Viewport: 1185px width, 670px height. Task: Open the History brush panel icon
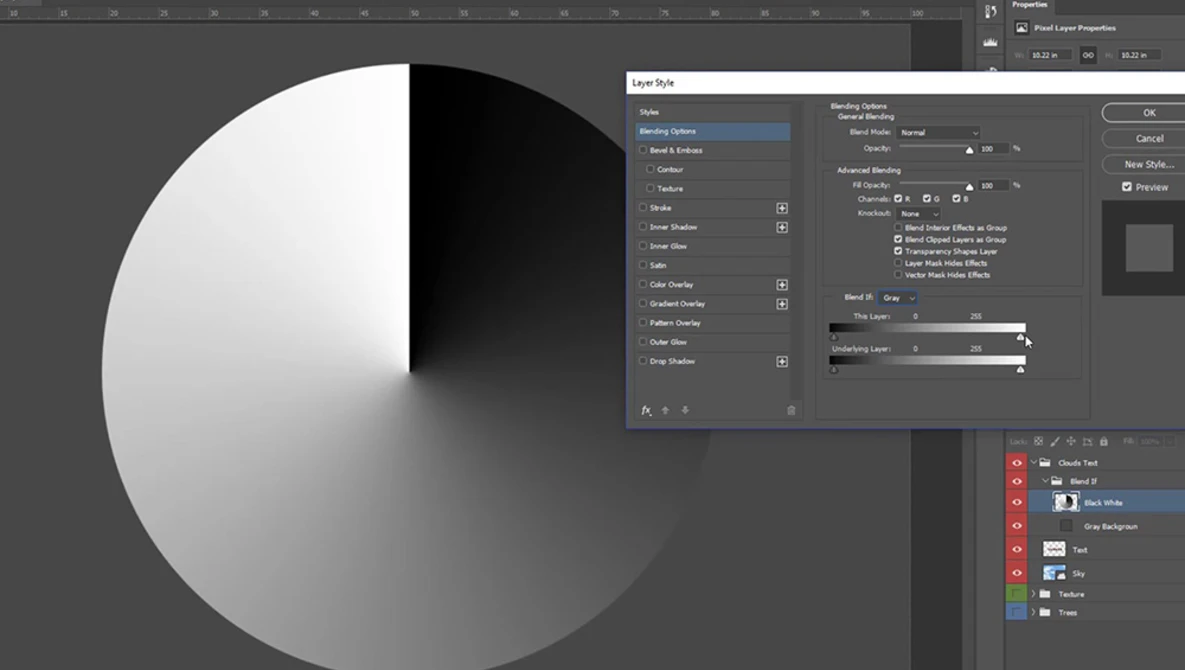coord(991,11)
